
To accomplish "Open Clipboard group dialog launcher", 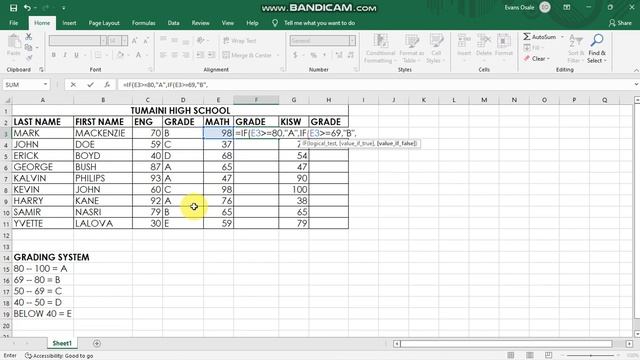I will coord(41,70).
